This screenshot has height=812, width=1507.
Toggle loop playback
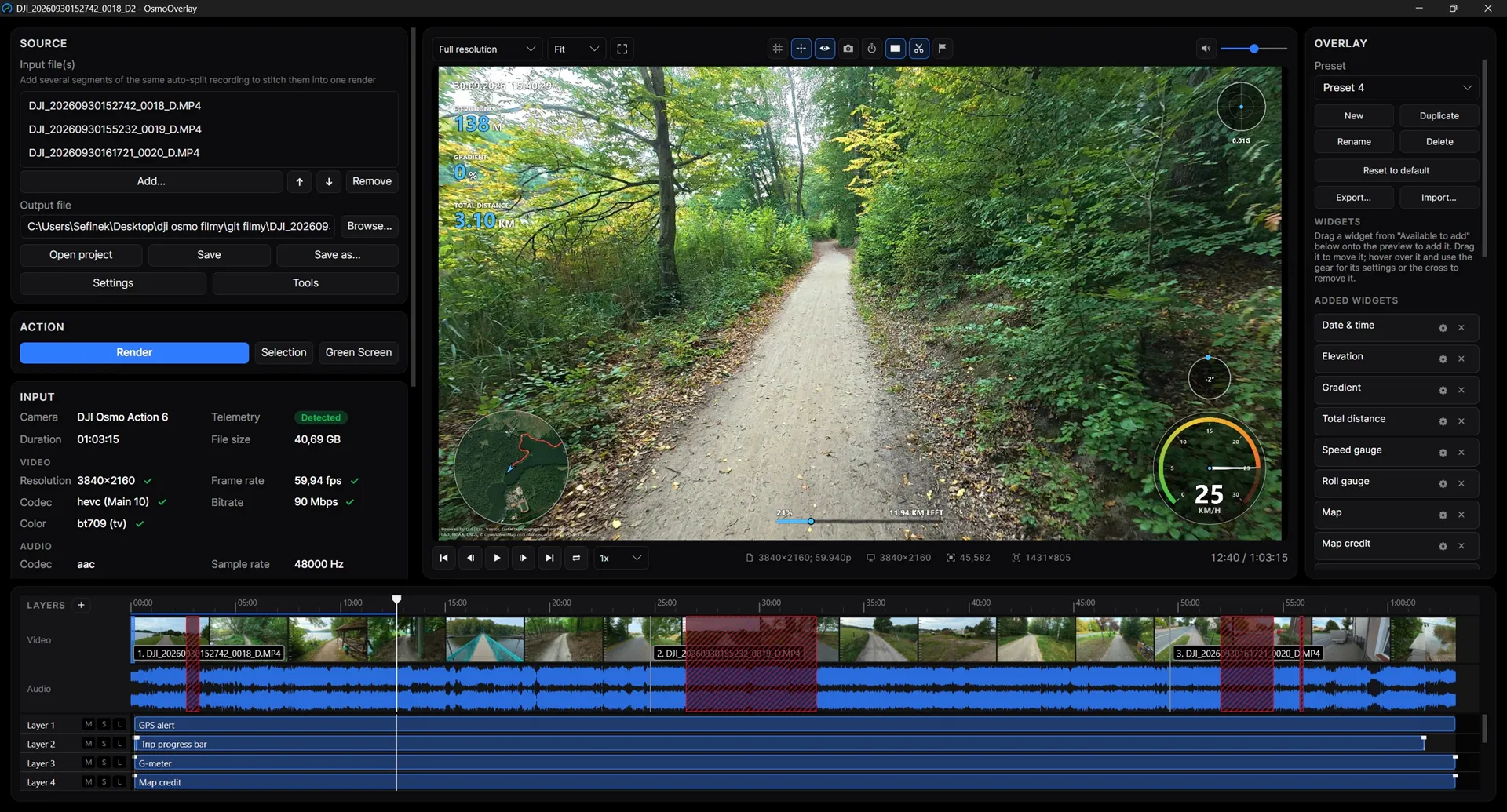pyautogui.click(x=576, y=558)
